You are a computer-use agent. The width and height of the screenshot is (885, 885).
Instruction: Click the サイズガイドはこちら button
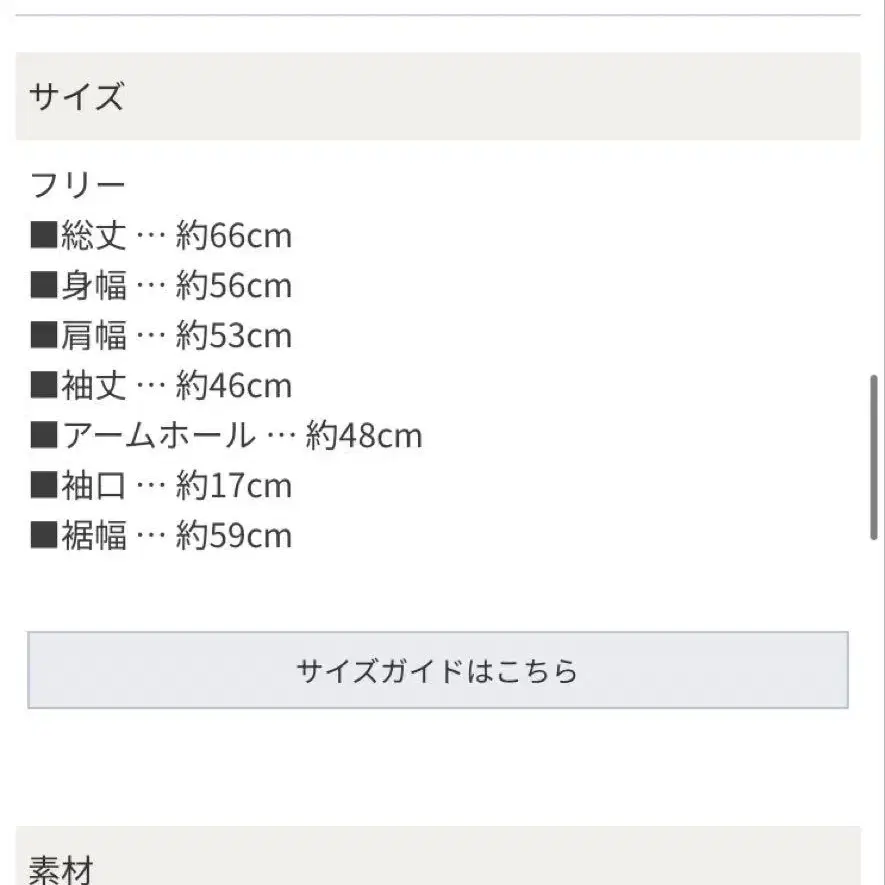point(437,670)
